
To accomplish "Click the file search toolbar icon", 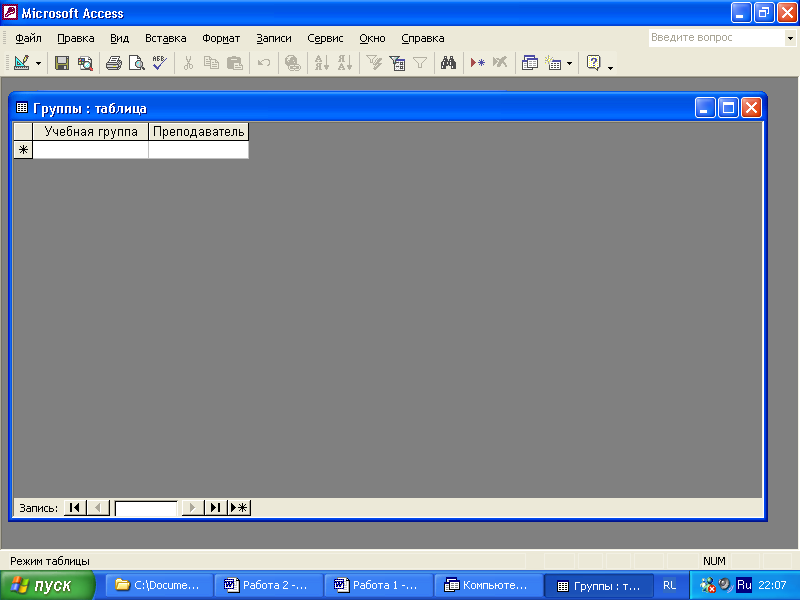I will pyautogui.click(x=85, y=63).
